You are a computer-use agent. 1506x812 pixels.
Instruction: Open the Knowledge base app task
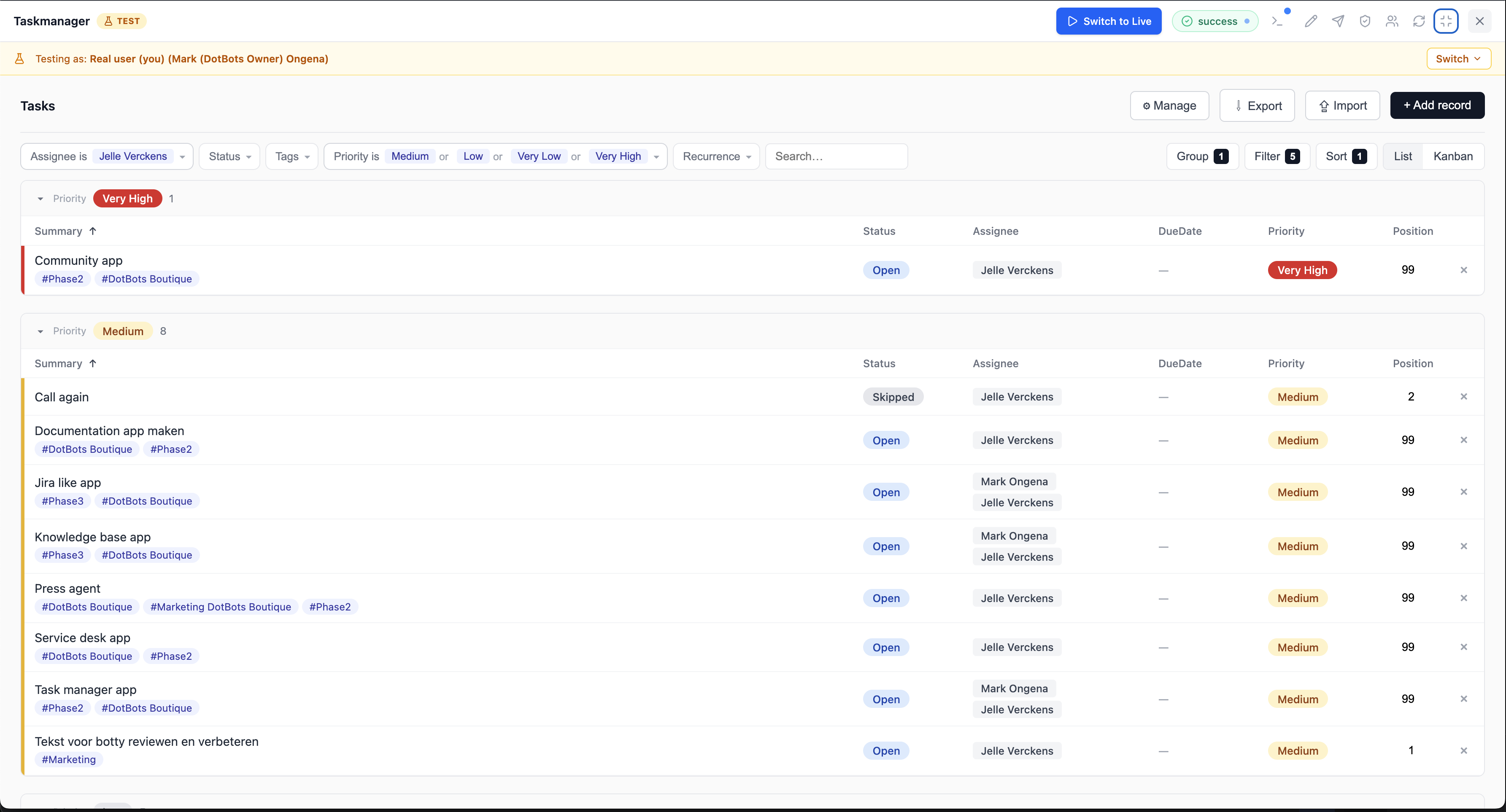92,537
